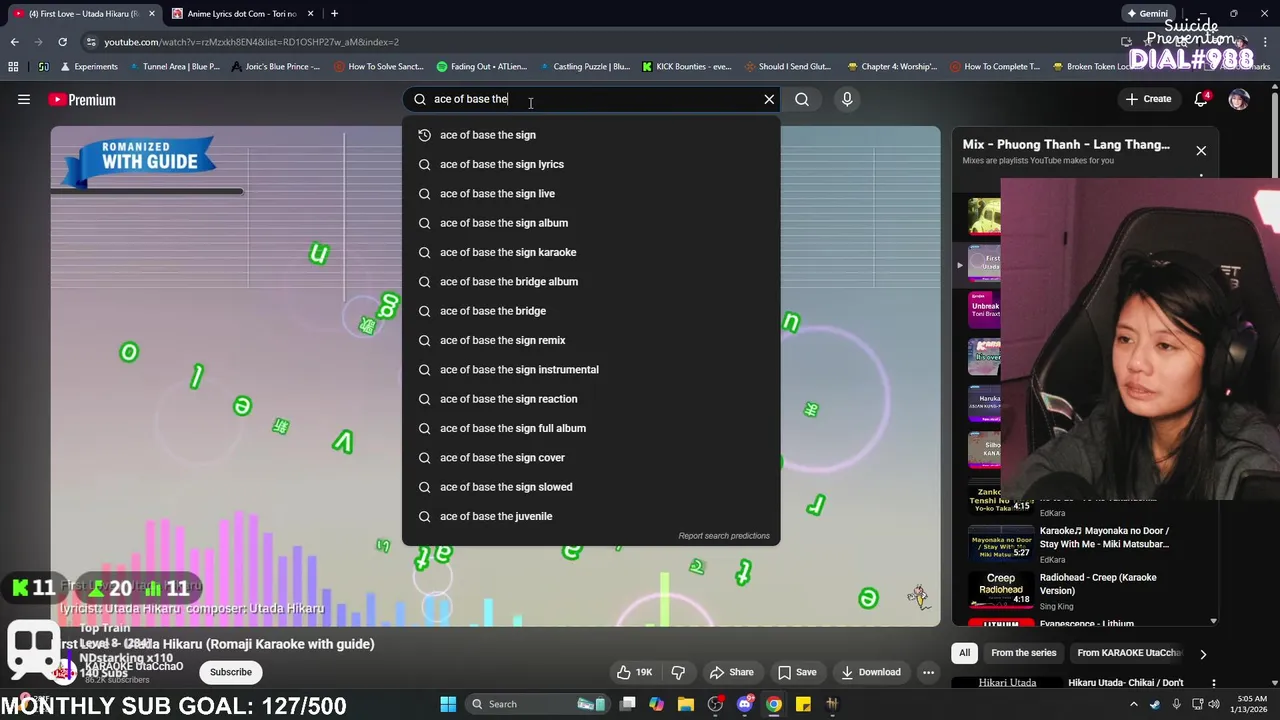Open Sticky Notes from taskbar
Screen dimensions: 1280x720
[x=803, y=704]
